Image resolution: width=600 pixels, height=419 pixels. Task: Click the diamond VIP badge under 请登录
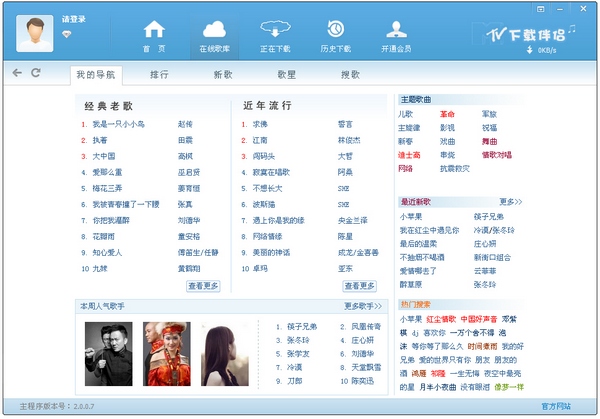(x=67, y=33)
